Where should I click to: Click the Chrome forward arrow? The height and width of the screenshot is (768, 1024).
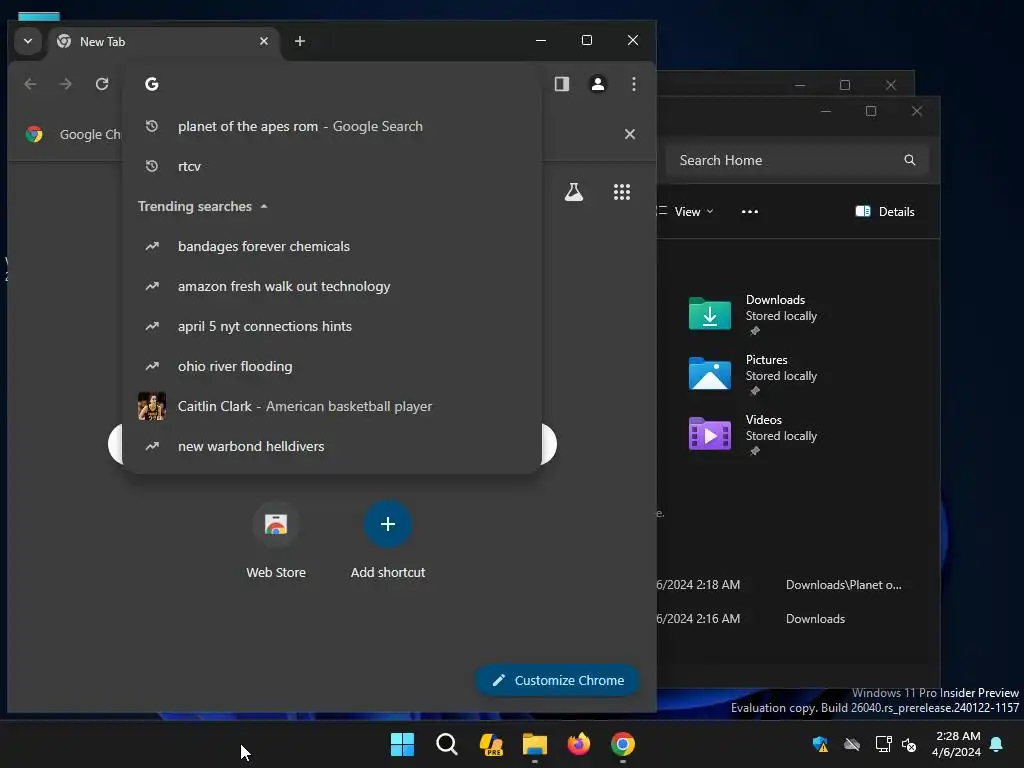pyautogui.click(x=65, y=84)
